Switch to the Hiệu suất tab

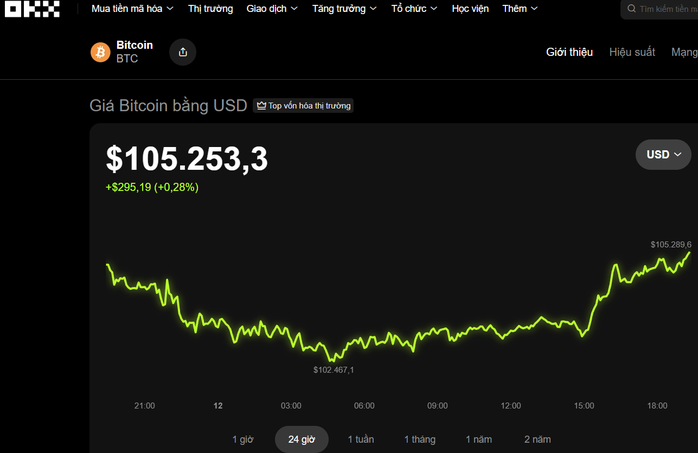pos(632,52)
